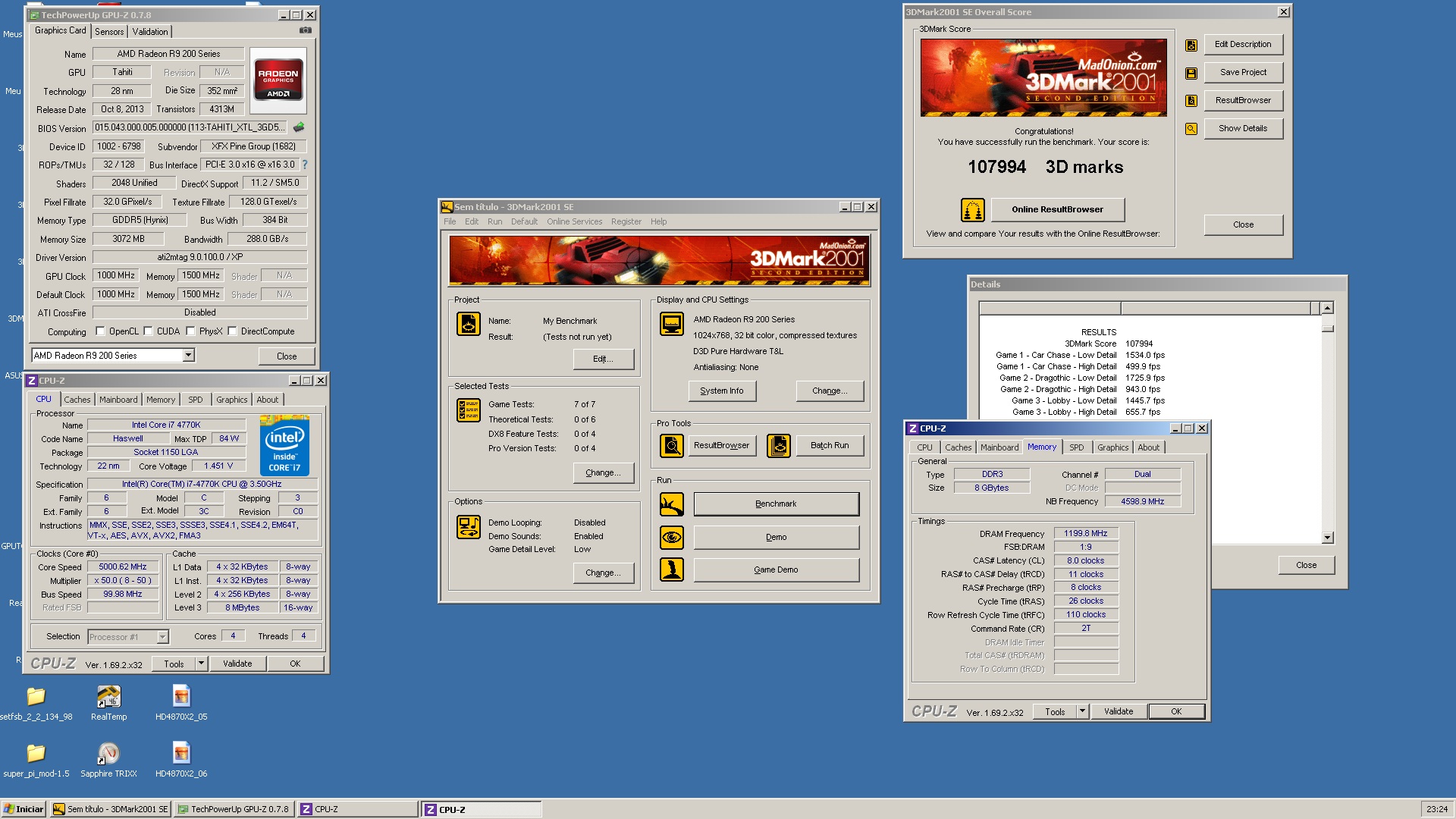
Task: Open the Caches tab in left CPU-Z
Action: click(x=77, y=400)
